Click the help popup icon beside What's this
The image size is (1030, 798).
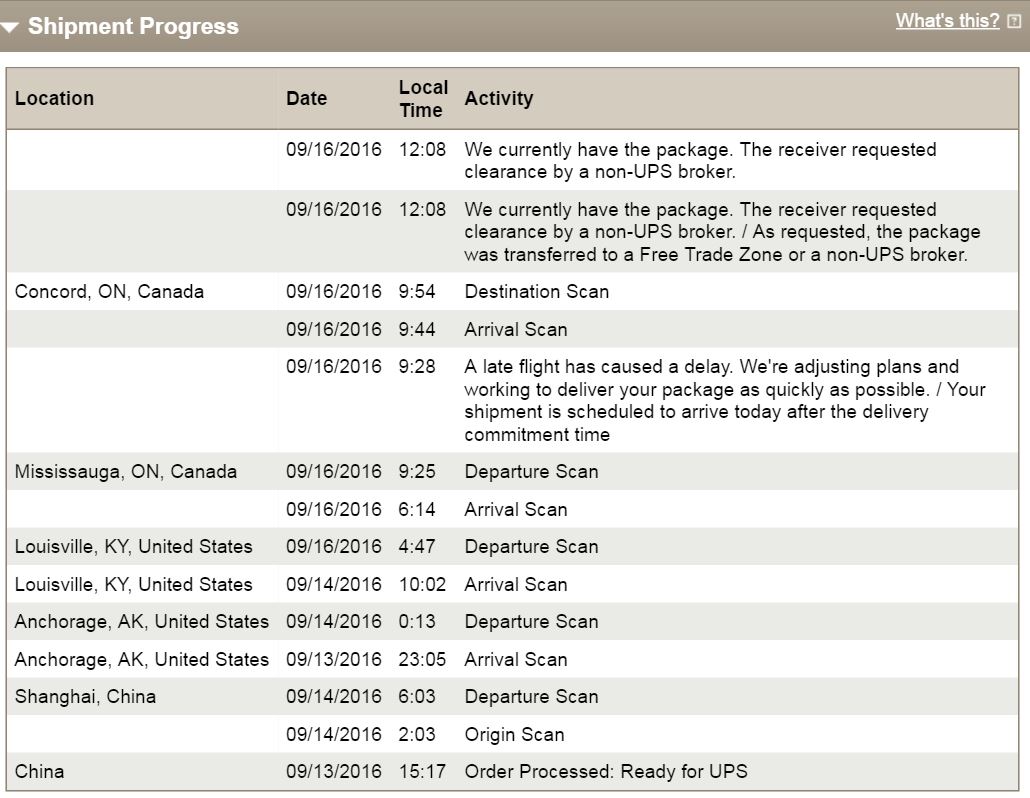click(1014, 22)
